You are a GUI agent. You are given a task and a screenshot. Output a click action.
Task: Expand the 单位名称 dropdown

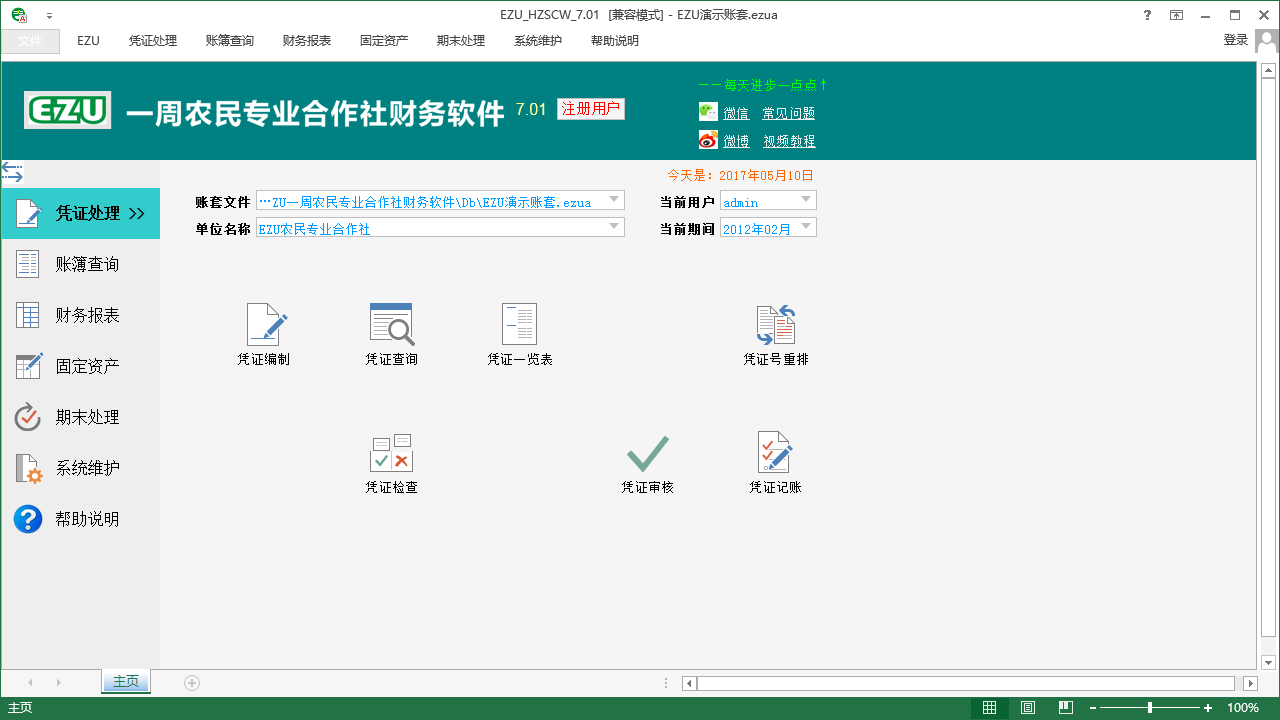pyautogui.click(x=615, y=228)
